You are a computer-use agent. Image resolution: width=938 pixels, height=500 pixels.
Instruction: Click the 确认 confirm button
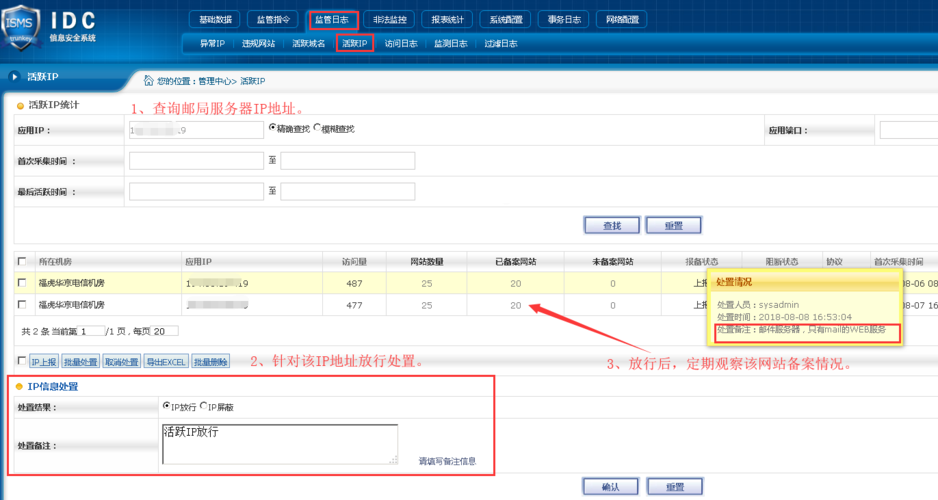coord(611,486)
